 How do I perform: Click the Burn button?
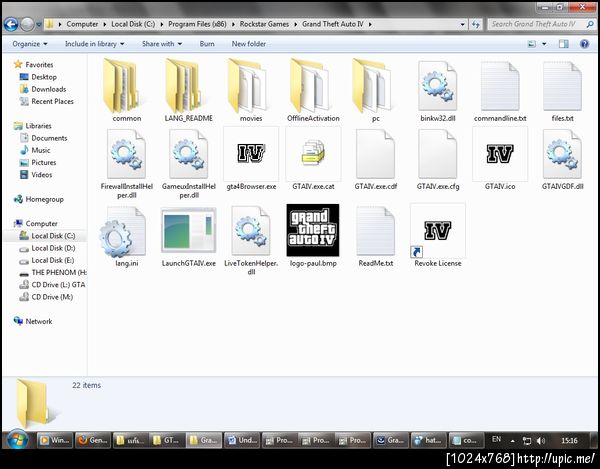coord(207,44)
